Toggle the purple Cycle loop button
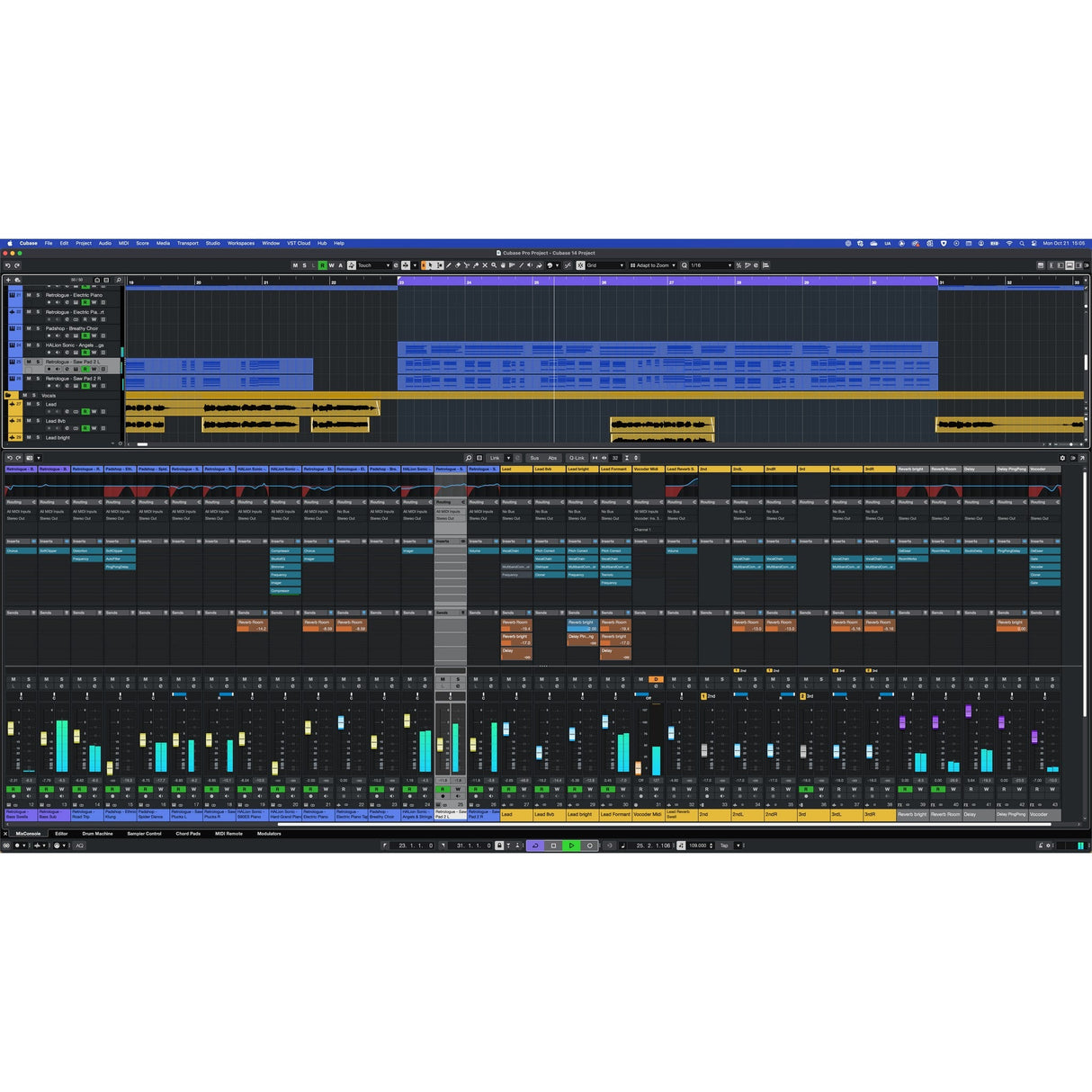This screenshot has height=1092, width=1092. click(535, 846)
